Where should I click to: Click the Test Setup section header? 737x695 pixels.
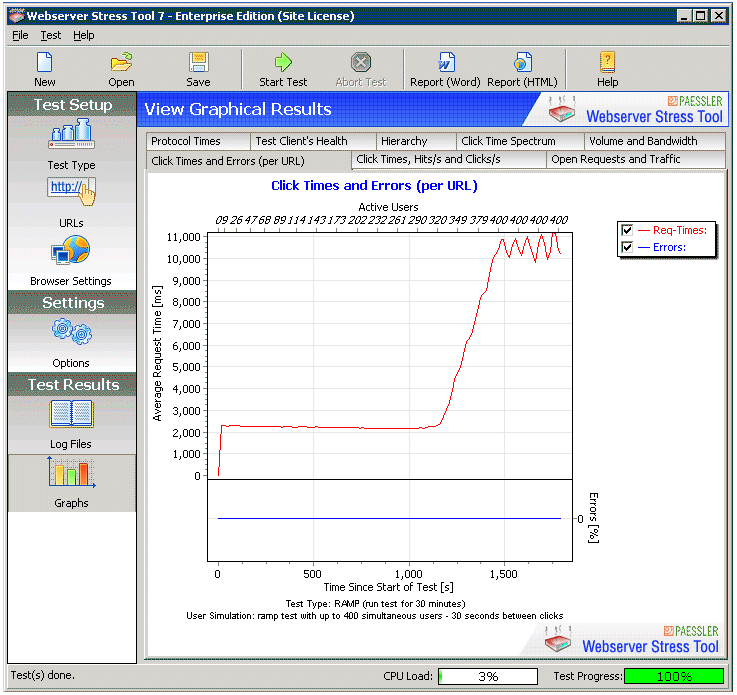72,104
